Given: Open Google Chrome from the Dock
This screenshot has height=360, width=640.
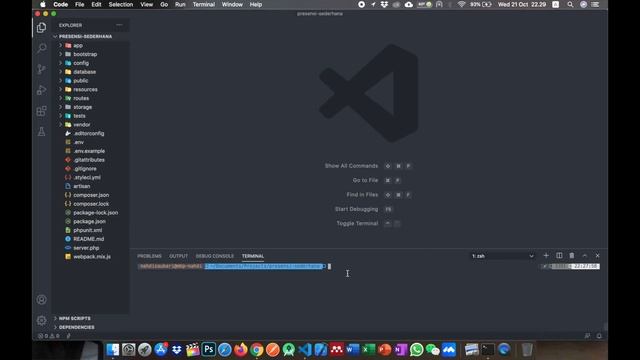Looking at the screenshot, I should click(257, 349).
